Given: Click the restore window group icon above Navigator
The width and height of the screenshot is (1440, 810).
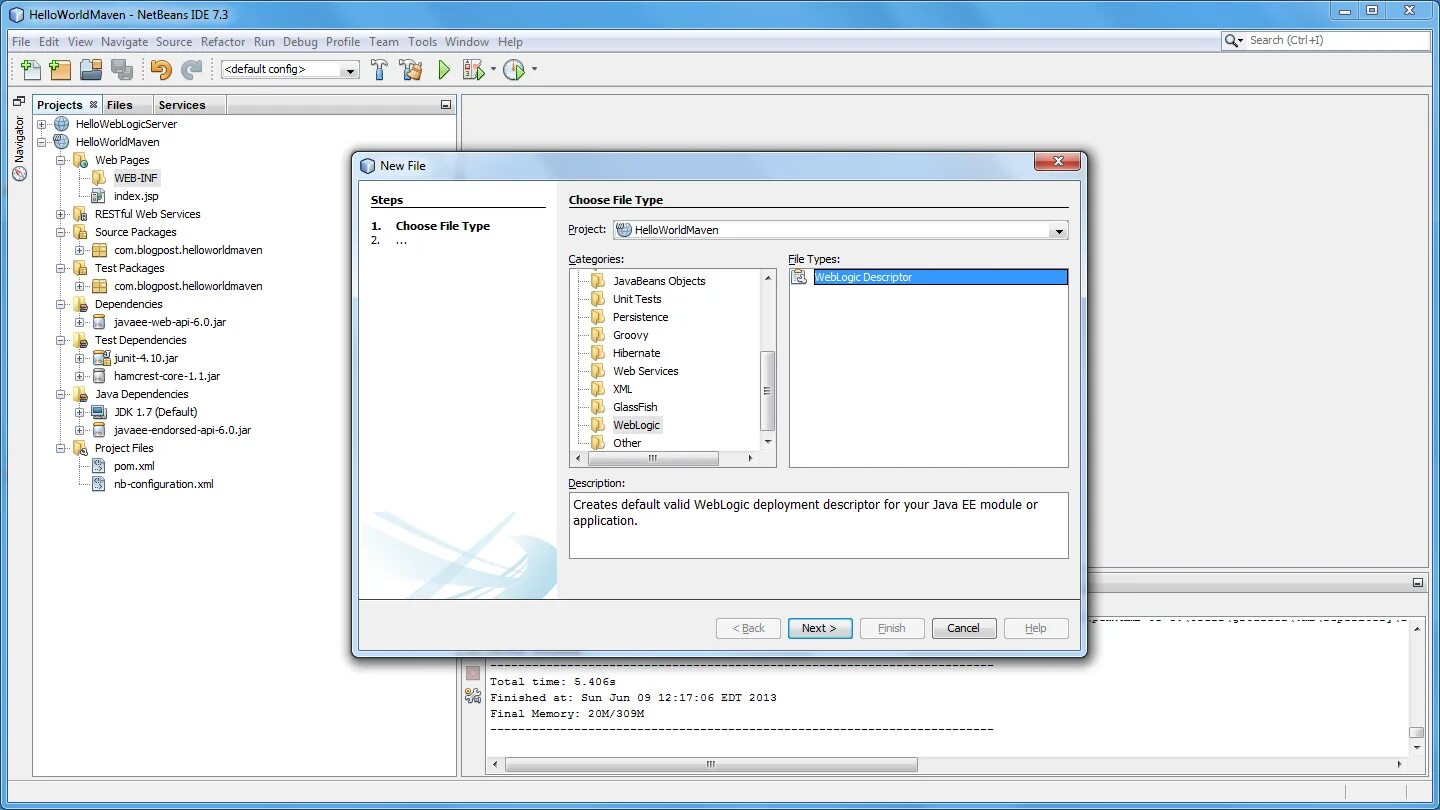Looking at the screenshot, I should [x=19, y=101].
